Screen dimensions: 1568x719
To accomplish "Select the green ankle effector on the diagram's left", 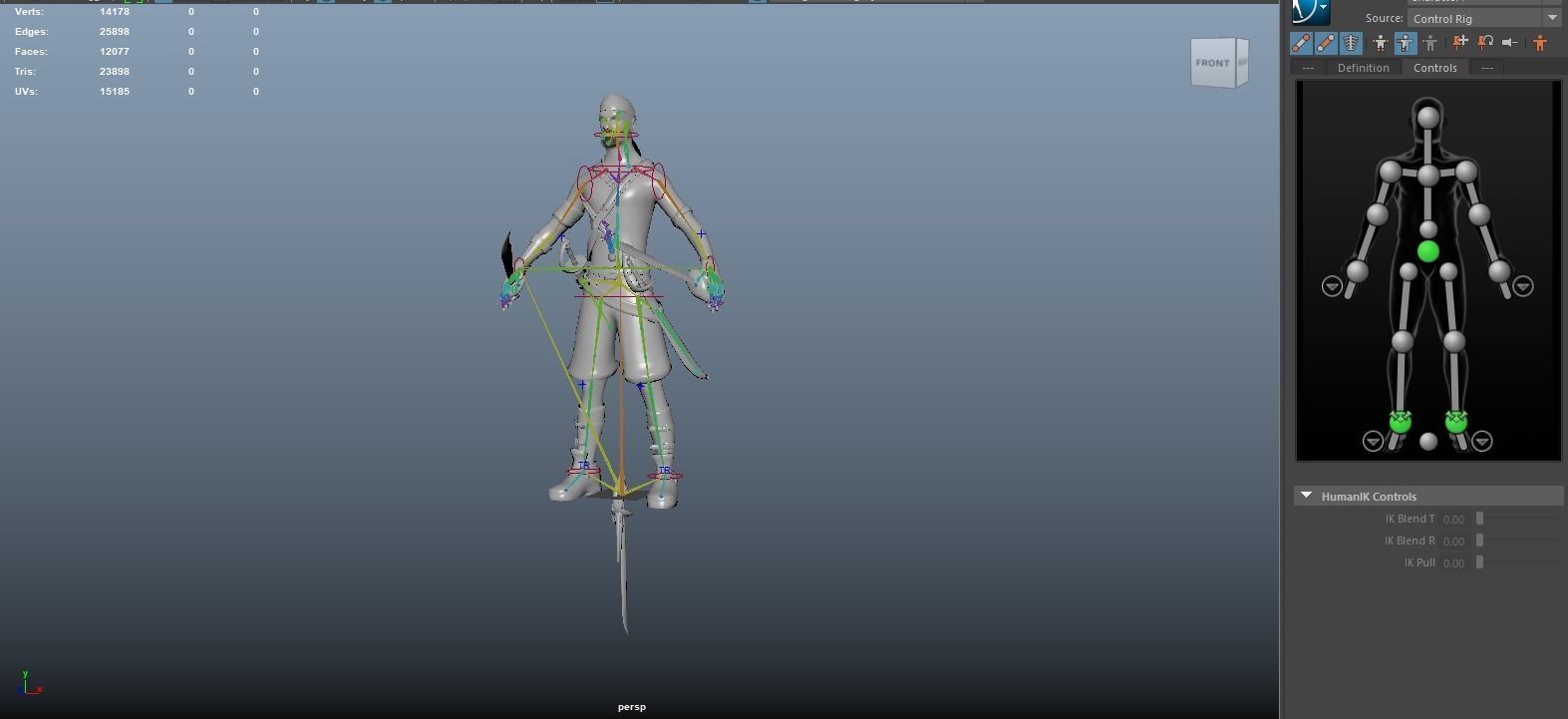I will (1401, 422).
